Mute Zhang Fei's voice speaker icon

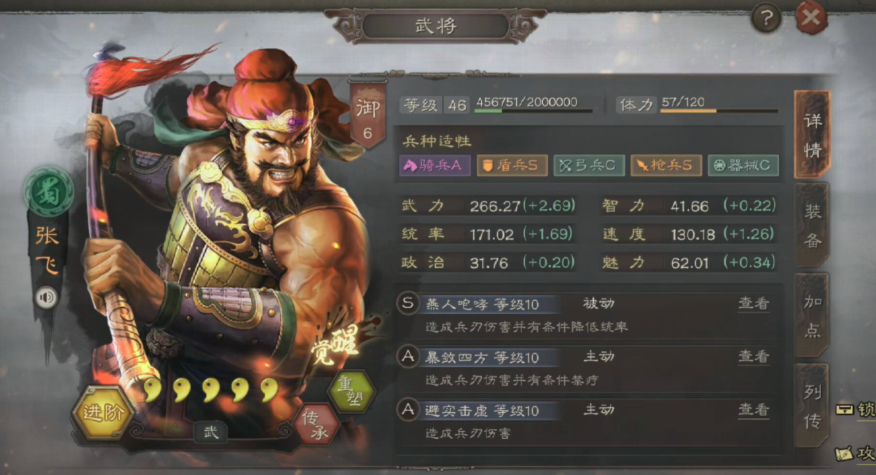(x=46, y=297)
